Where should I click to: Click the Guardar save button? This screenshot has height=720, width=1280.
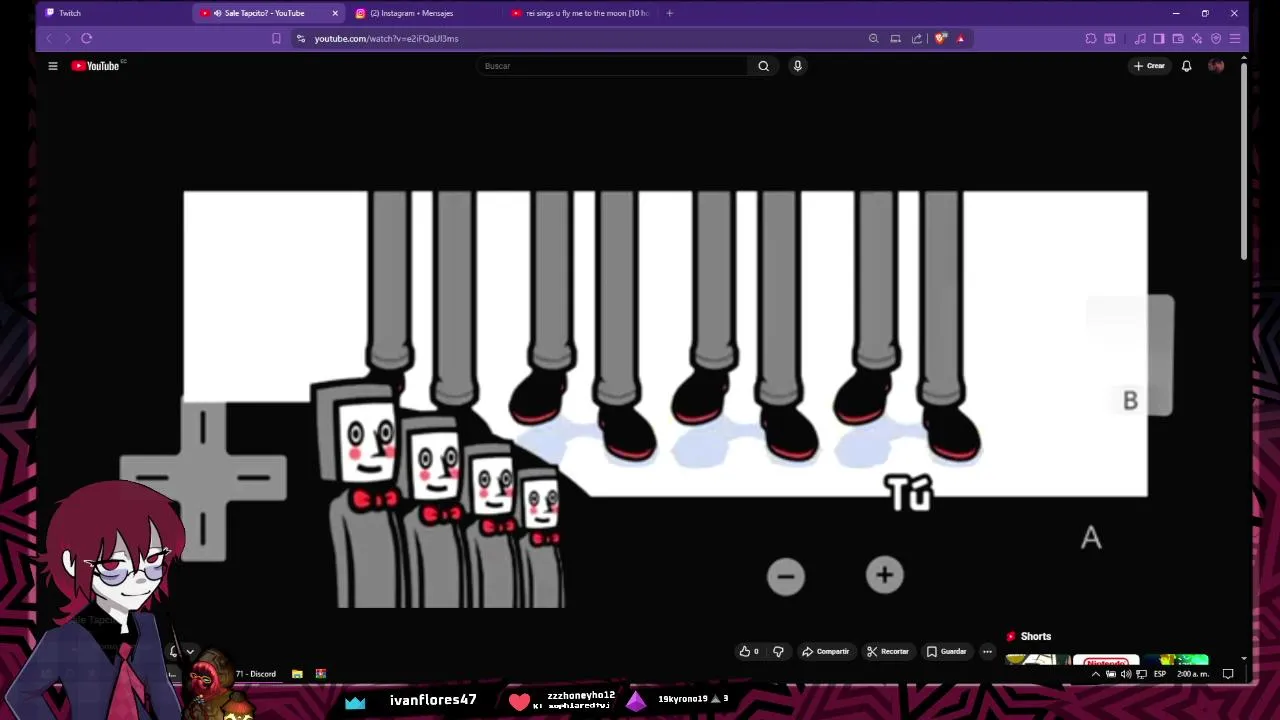click(x=946, y=651)
